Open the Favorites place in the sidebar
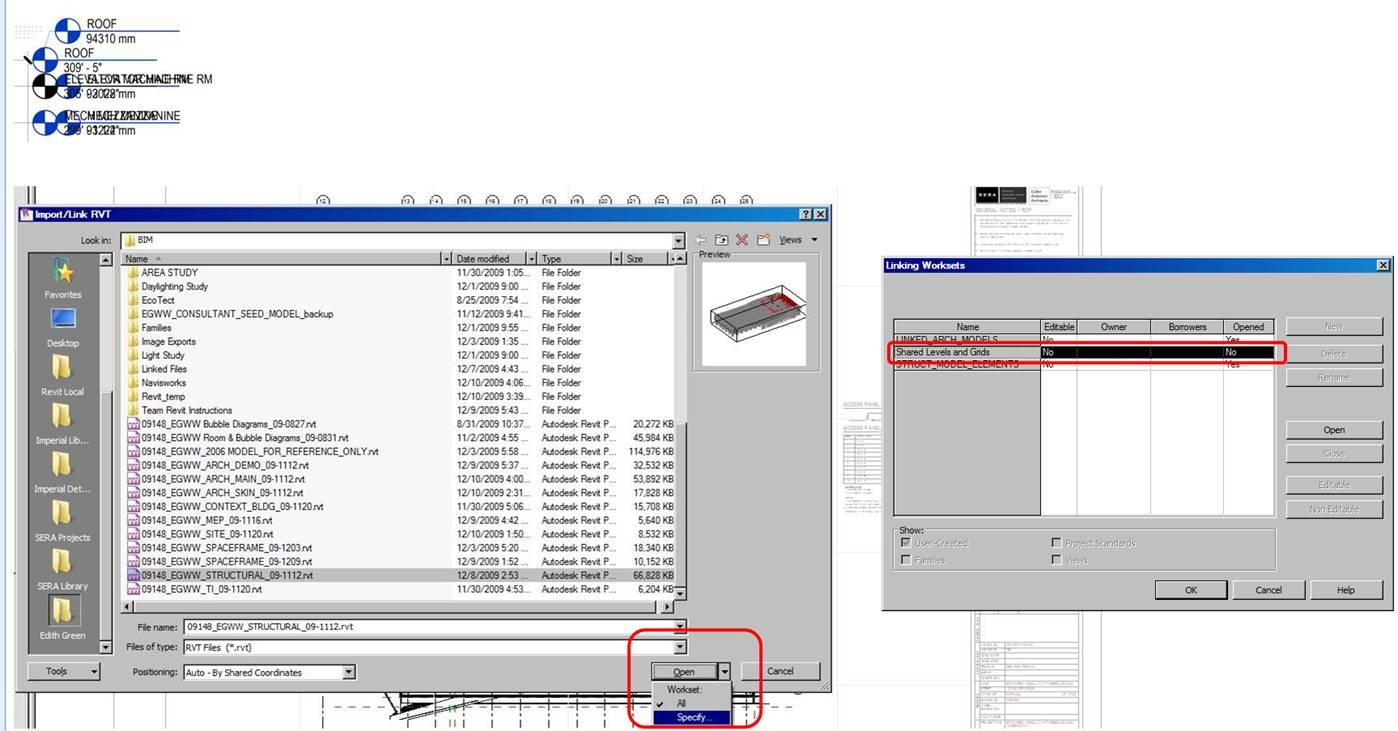 click(62, 279)
